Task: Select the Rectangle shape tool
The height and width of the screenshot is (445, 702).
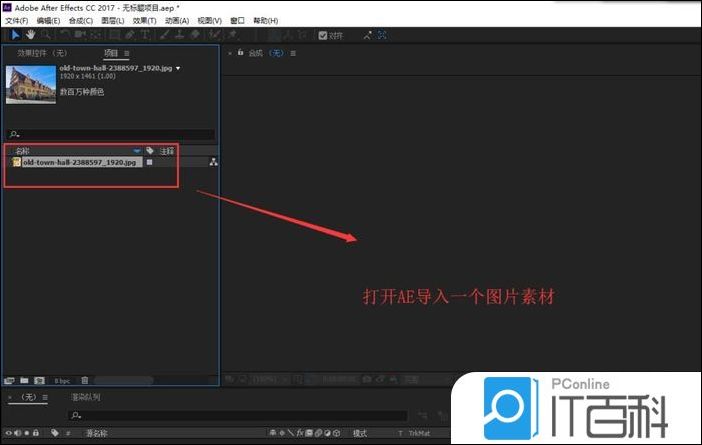Action: [x=115, y=35]
